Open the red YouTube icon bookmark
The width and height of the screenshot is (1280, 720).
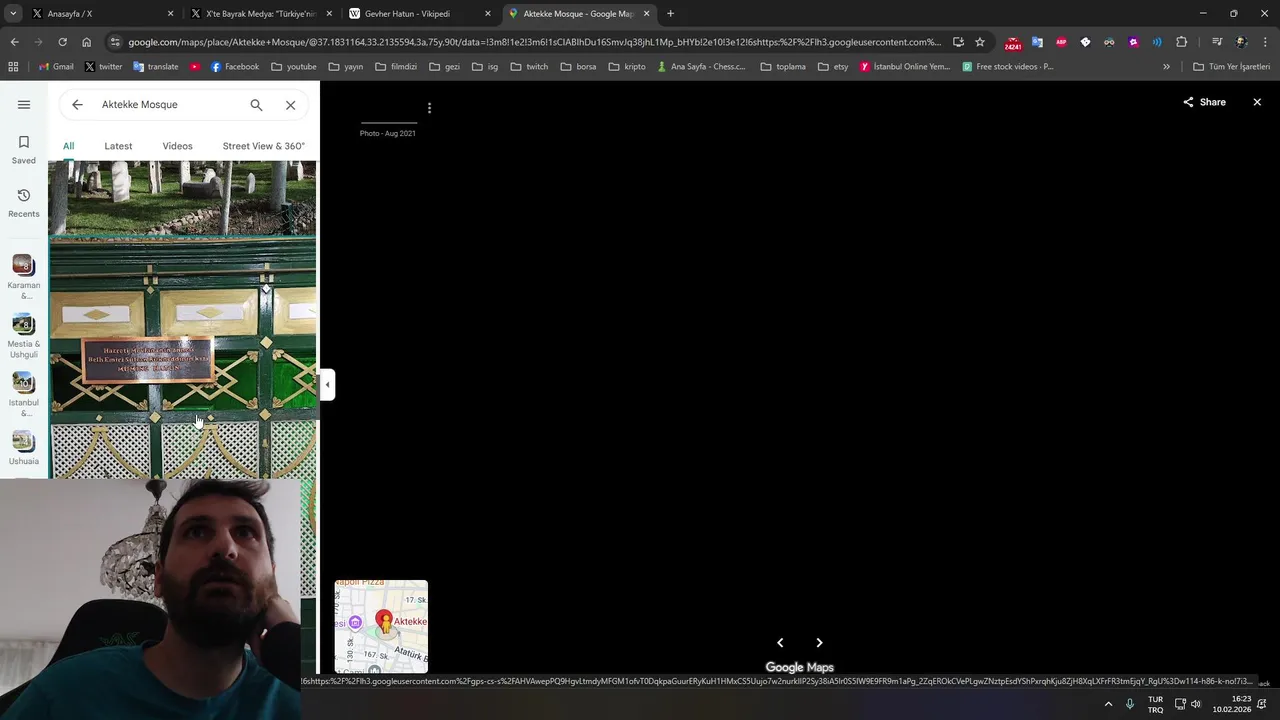click(195, 67)
